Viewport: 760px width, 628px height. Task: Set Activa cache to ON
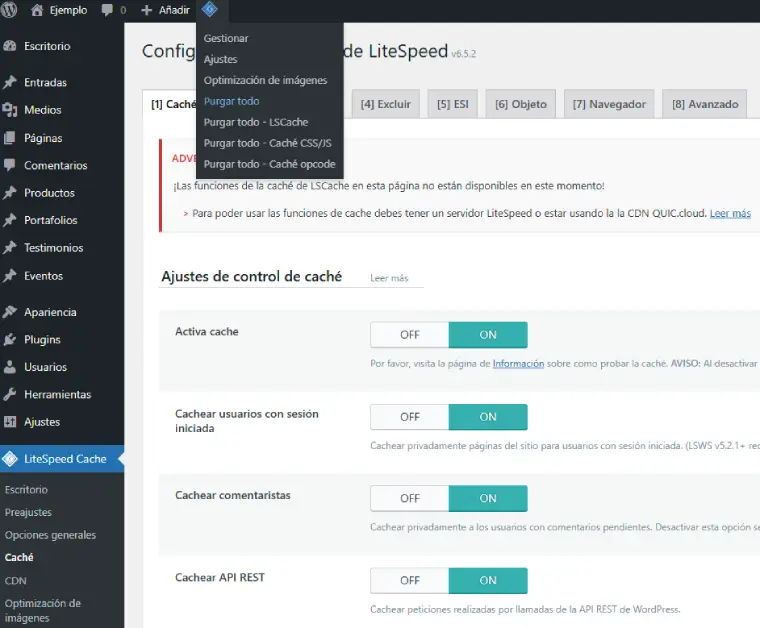point(488,335)
